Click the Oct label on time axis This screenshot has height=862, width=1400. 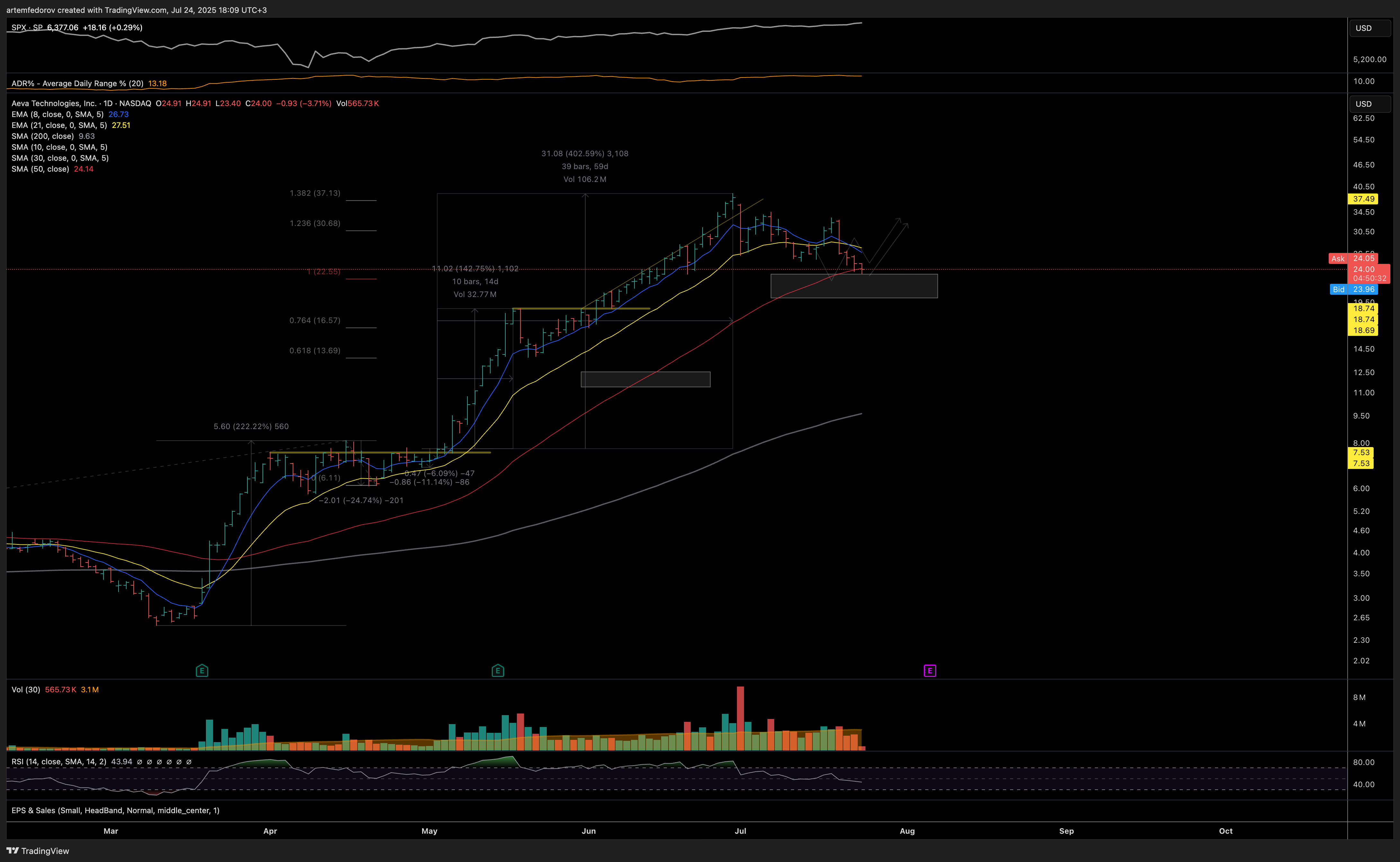(x=1226, y=831)
